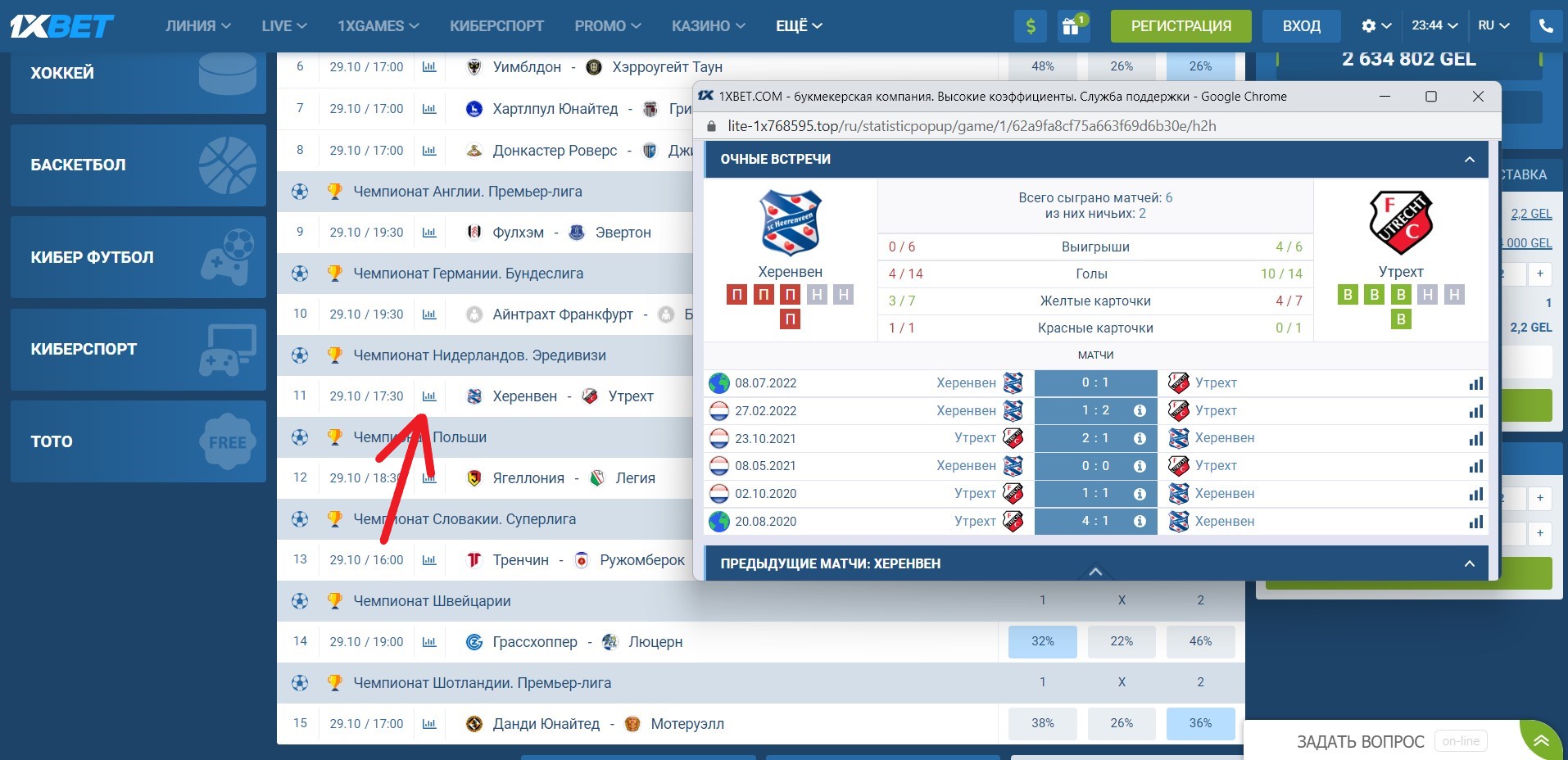Open statistics icon for Хартлпул Юнайтед match
The width and height of the screenshot is (1568, 760).
click(x=429, y=109)
